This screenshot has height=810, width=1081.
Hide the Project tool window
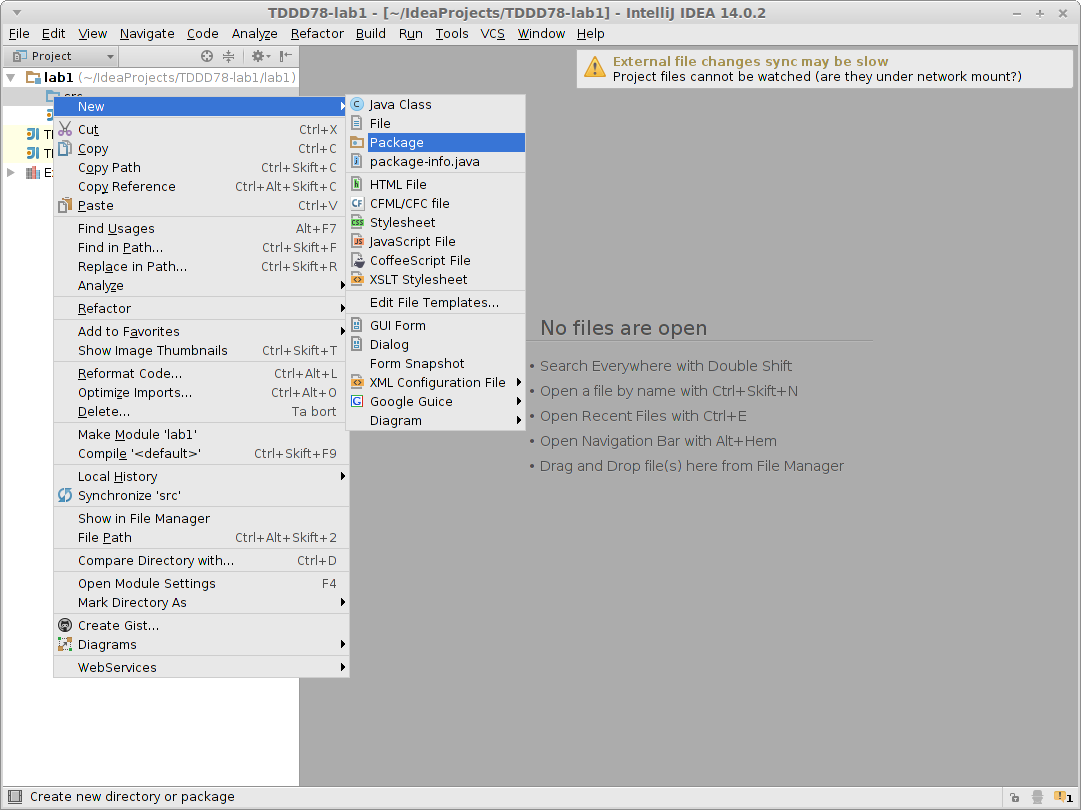coord(286,56)
